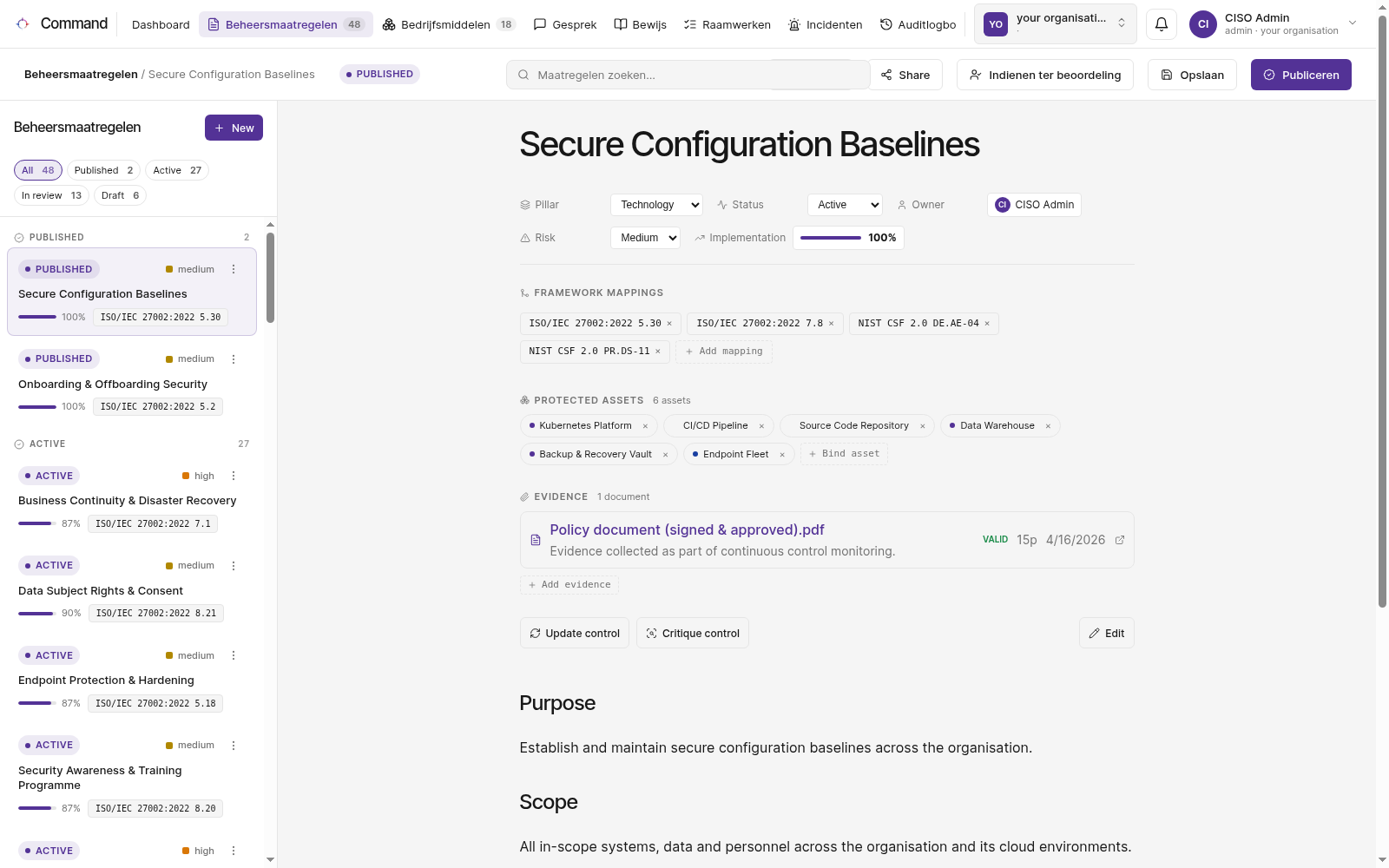The height and width of the screenshot is (868, 1389).
Task: Open Bewijs tab
Action: click(x=641, y=24)
